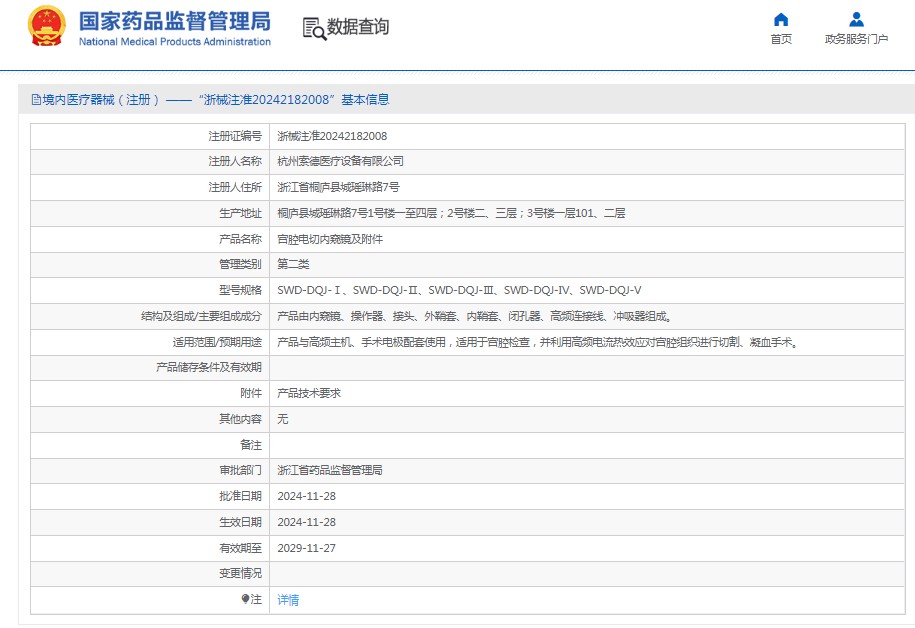The height and width of the screenshot is (628, 915).
Task: Click the 附件 label
Action: point(251,393)
